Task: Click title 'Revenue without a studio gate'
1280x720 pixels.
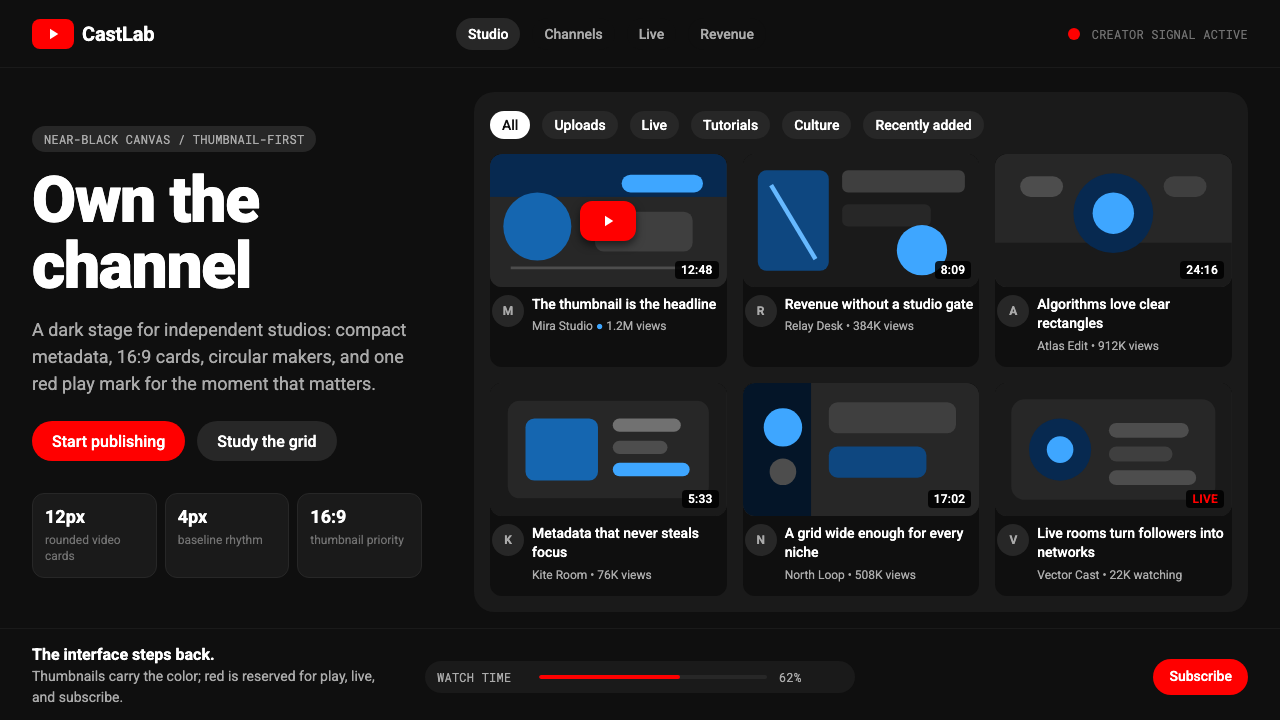Action: coord(879,304)
